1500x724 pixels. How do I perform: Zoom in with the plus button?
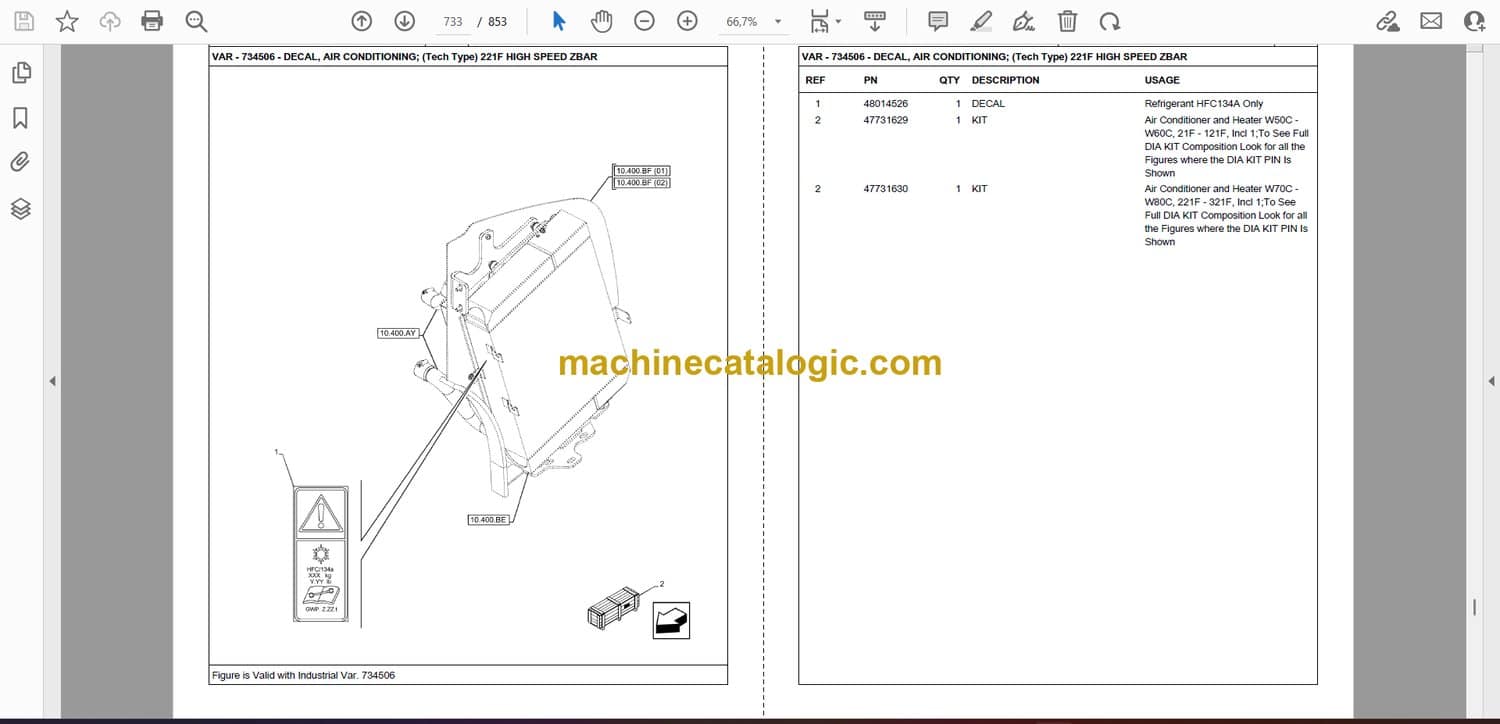[x=687, y=21]
